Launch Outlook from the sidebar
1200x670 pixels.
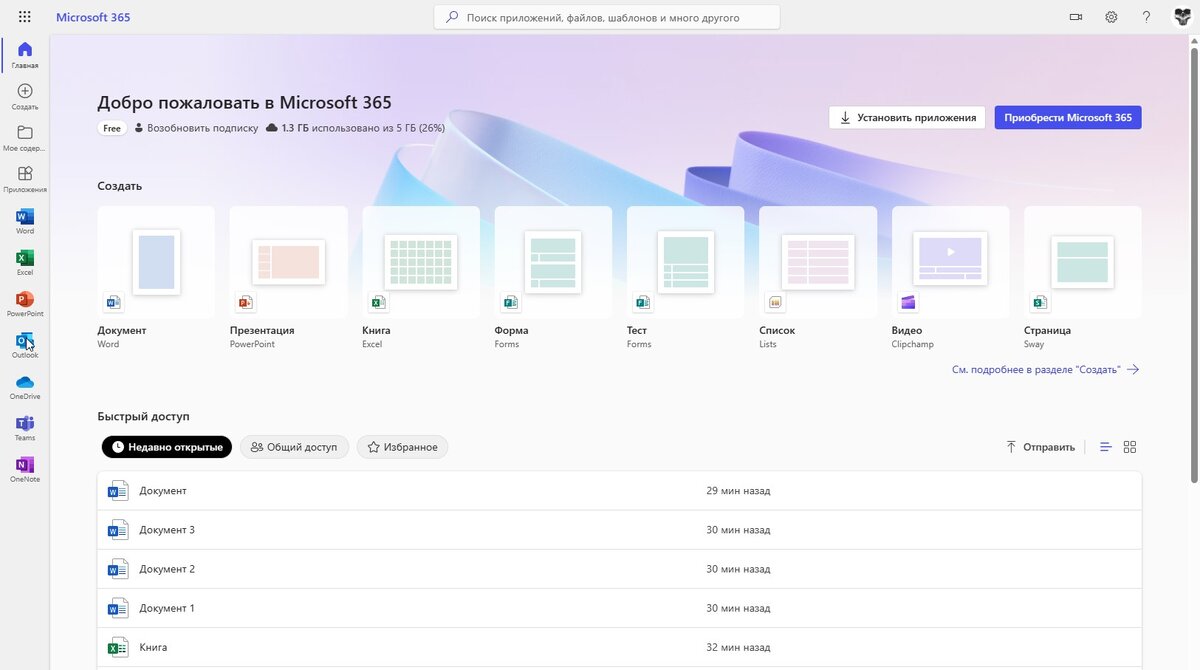[x=25, y=346]
